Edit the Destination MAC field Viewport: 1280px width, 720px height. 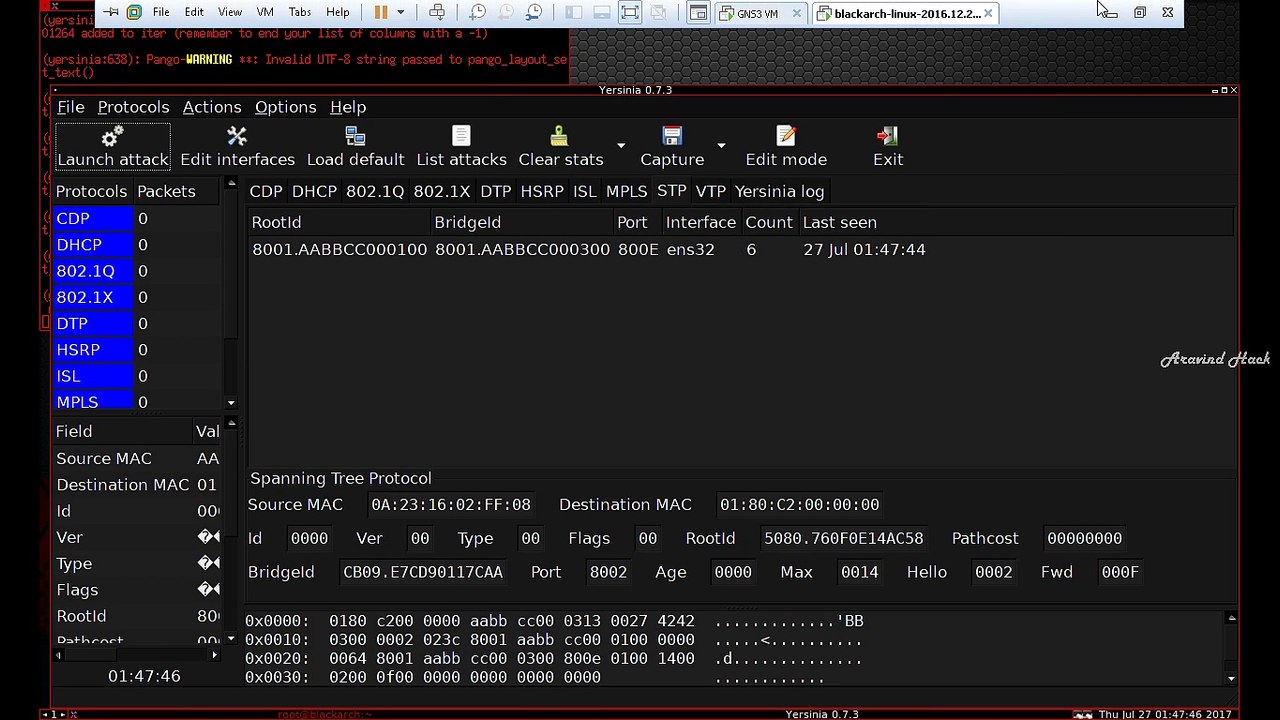799,505
